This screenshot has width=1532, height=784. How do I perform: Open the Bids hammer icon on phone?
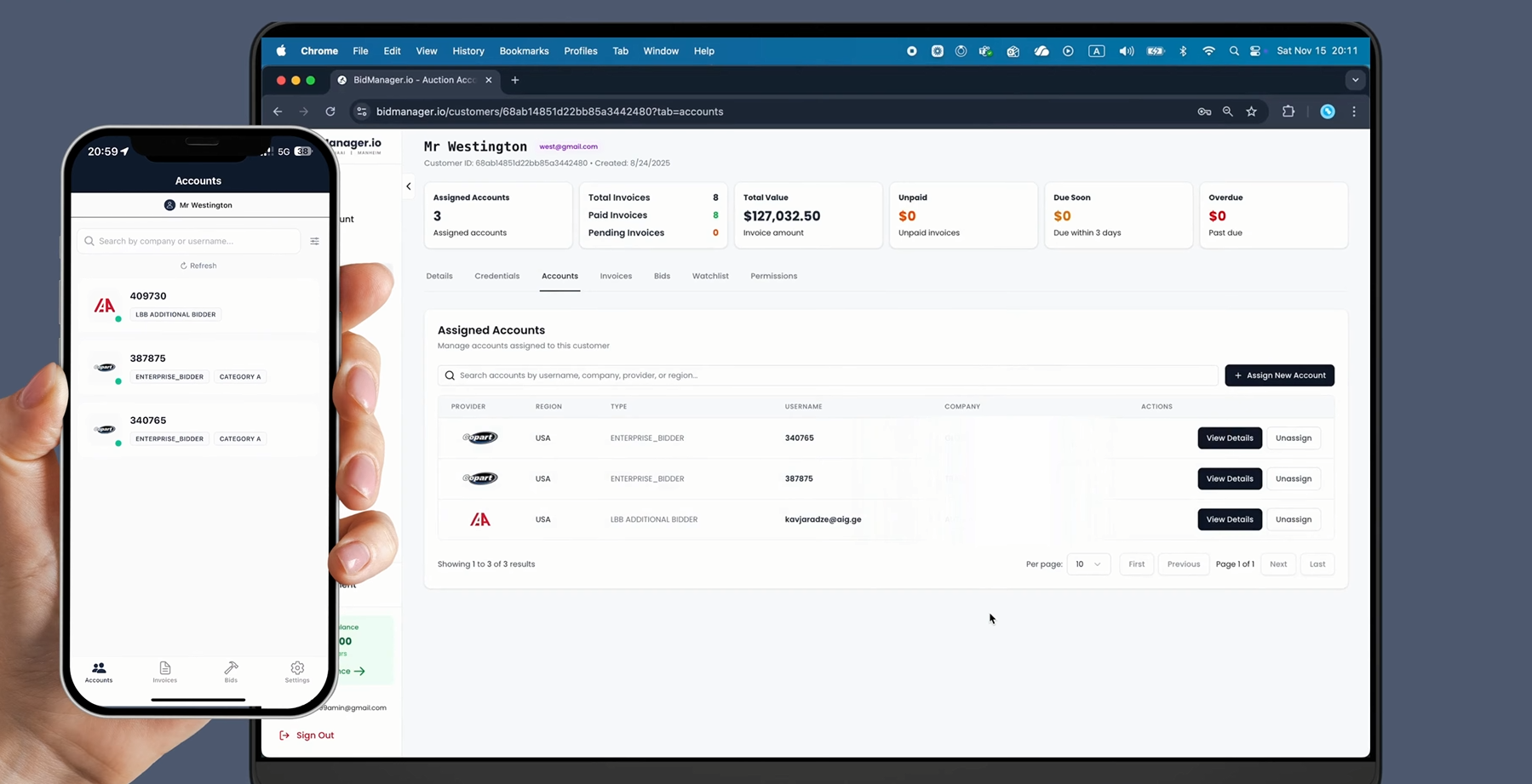[231, 669]
